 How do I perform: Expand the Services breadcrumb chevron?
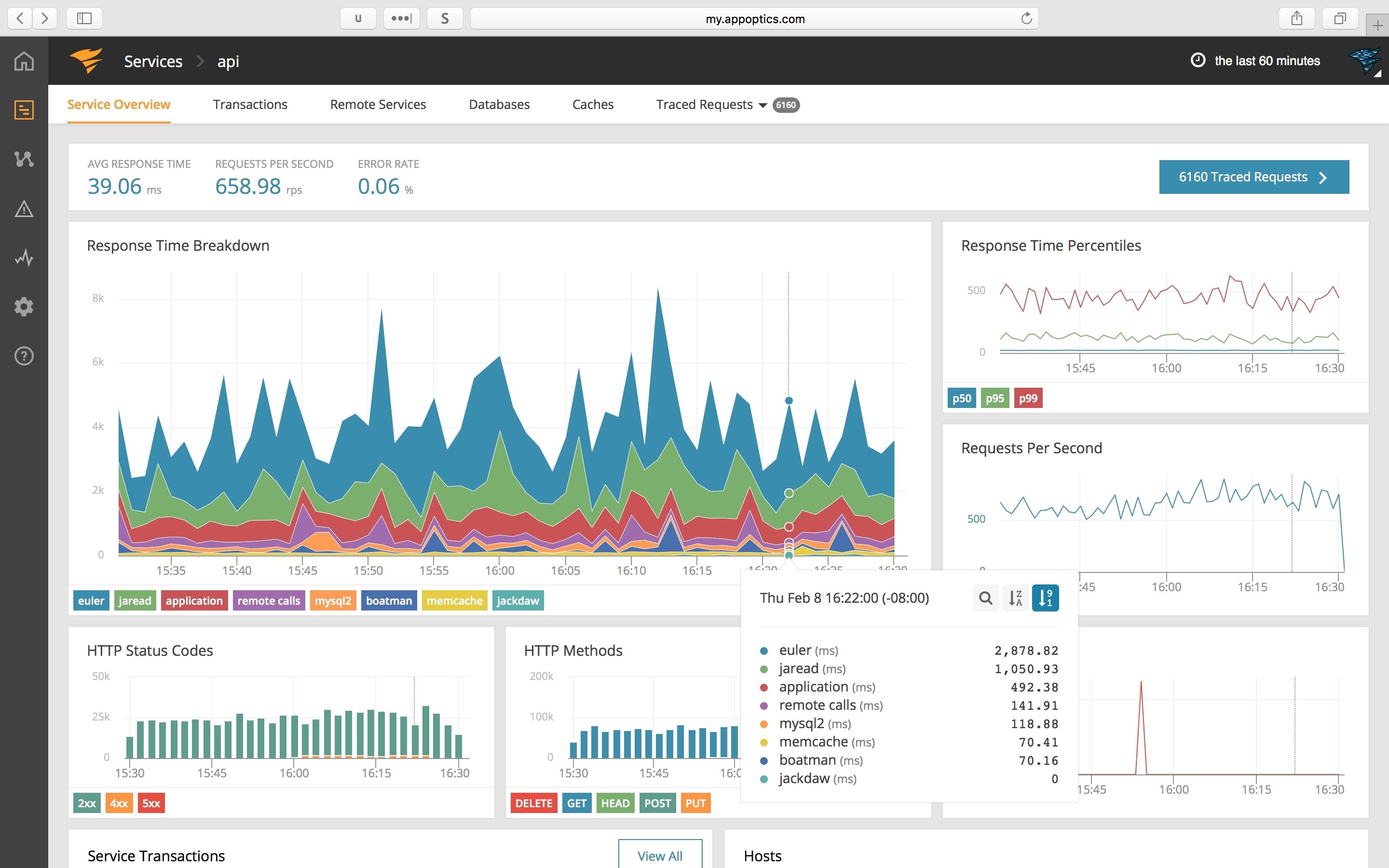[200, 61]
